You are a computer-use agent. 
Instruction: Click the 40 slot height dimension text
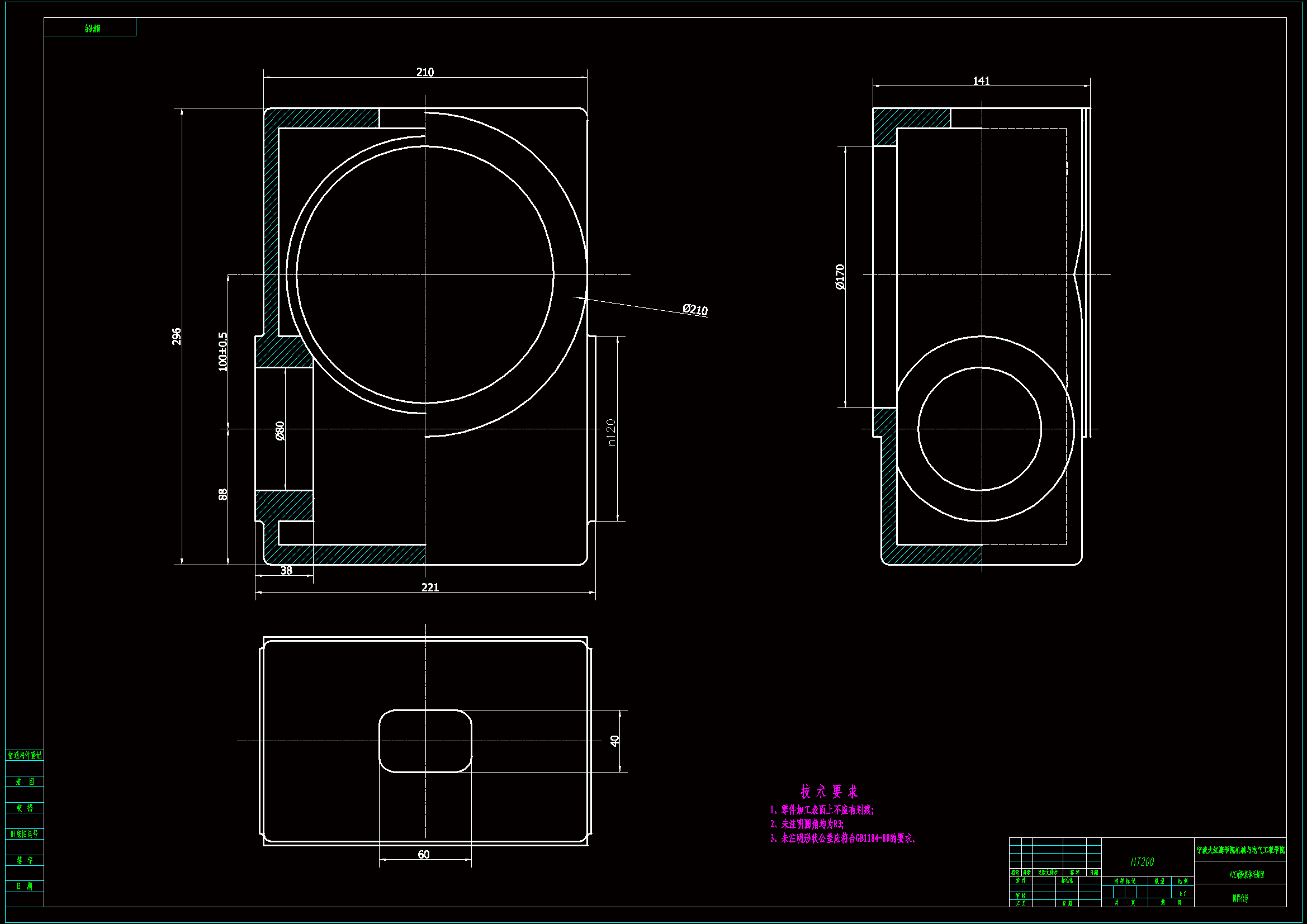pos(614,741)
